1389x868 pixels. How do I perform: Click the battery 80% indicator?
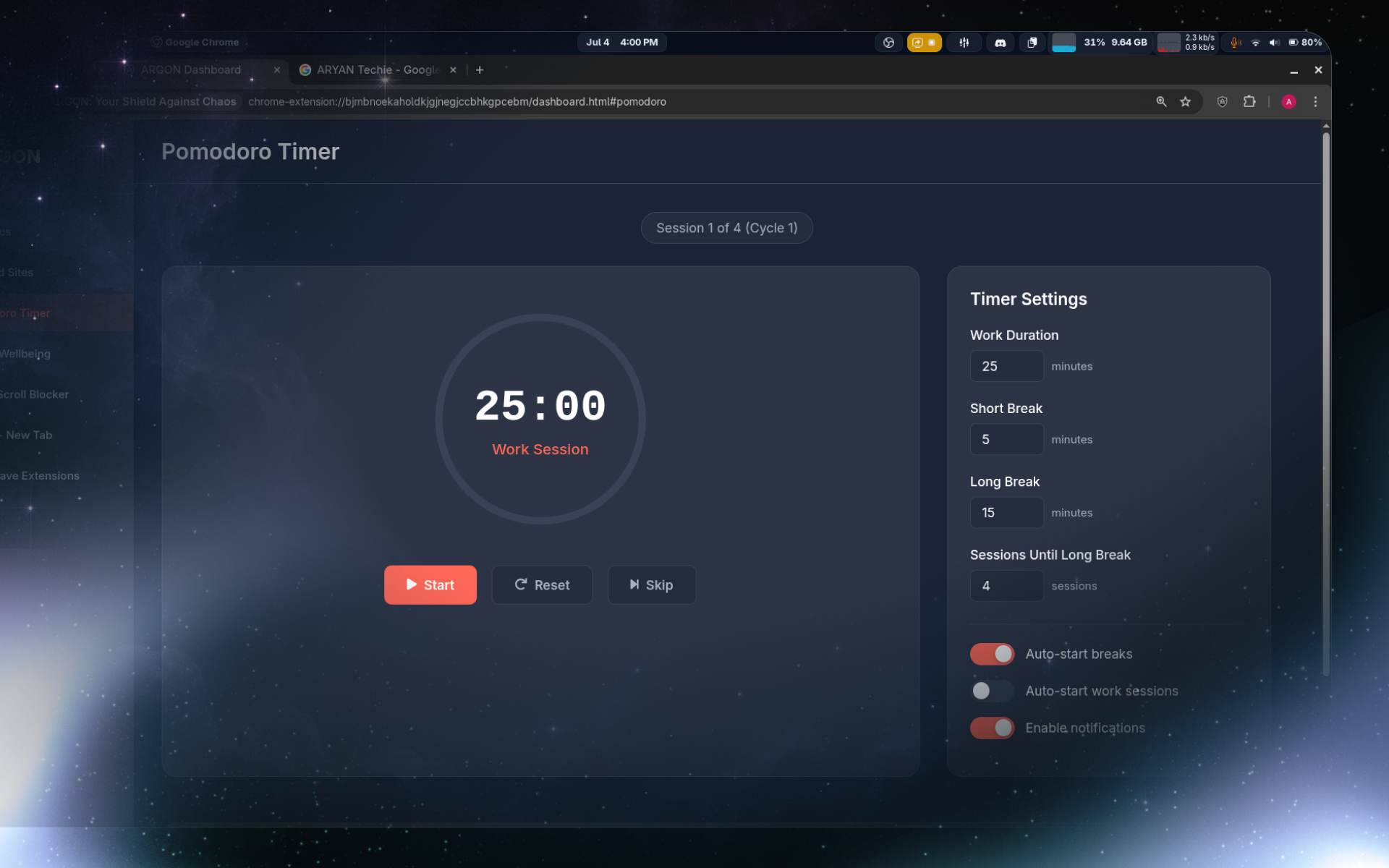pos(1305,43)
